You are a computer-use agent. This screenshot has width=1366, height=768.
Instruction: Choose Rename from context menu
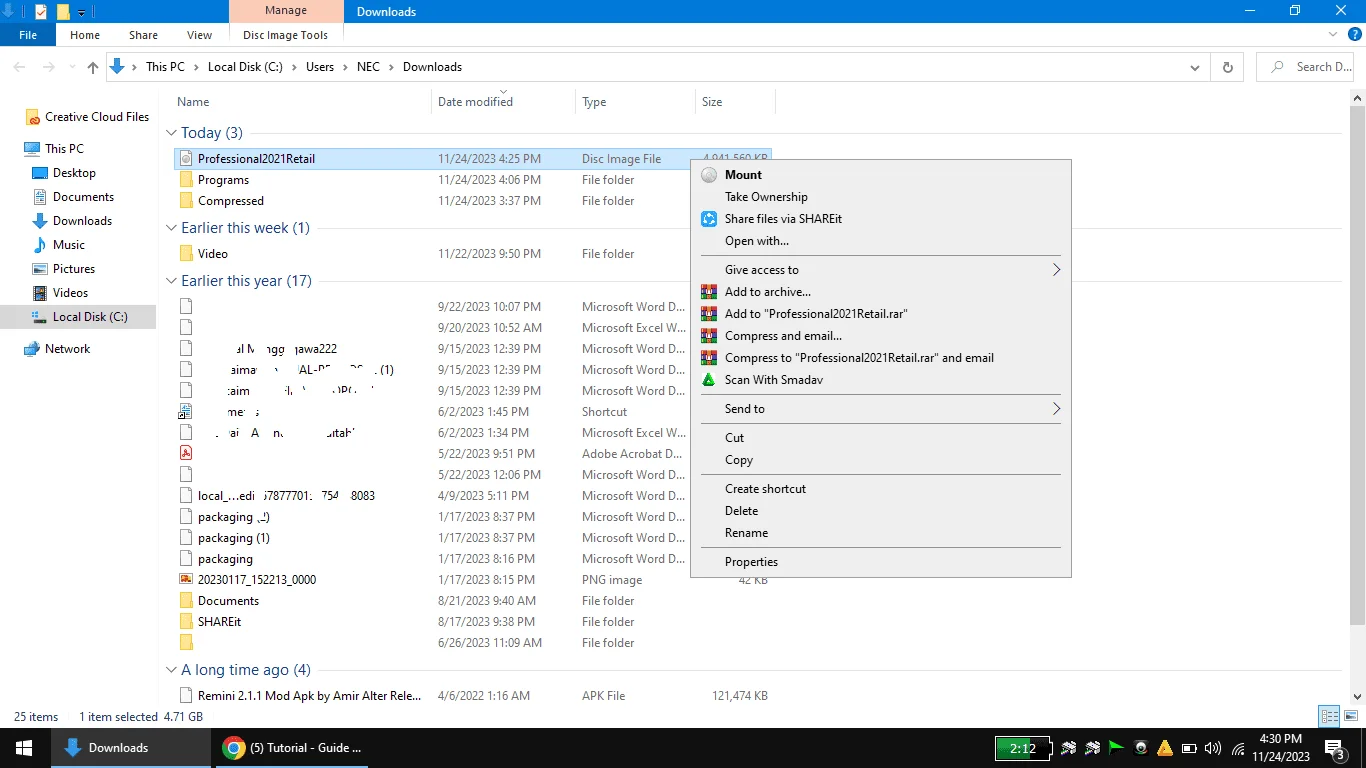(746, 533)
